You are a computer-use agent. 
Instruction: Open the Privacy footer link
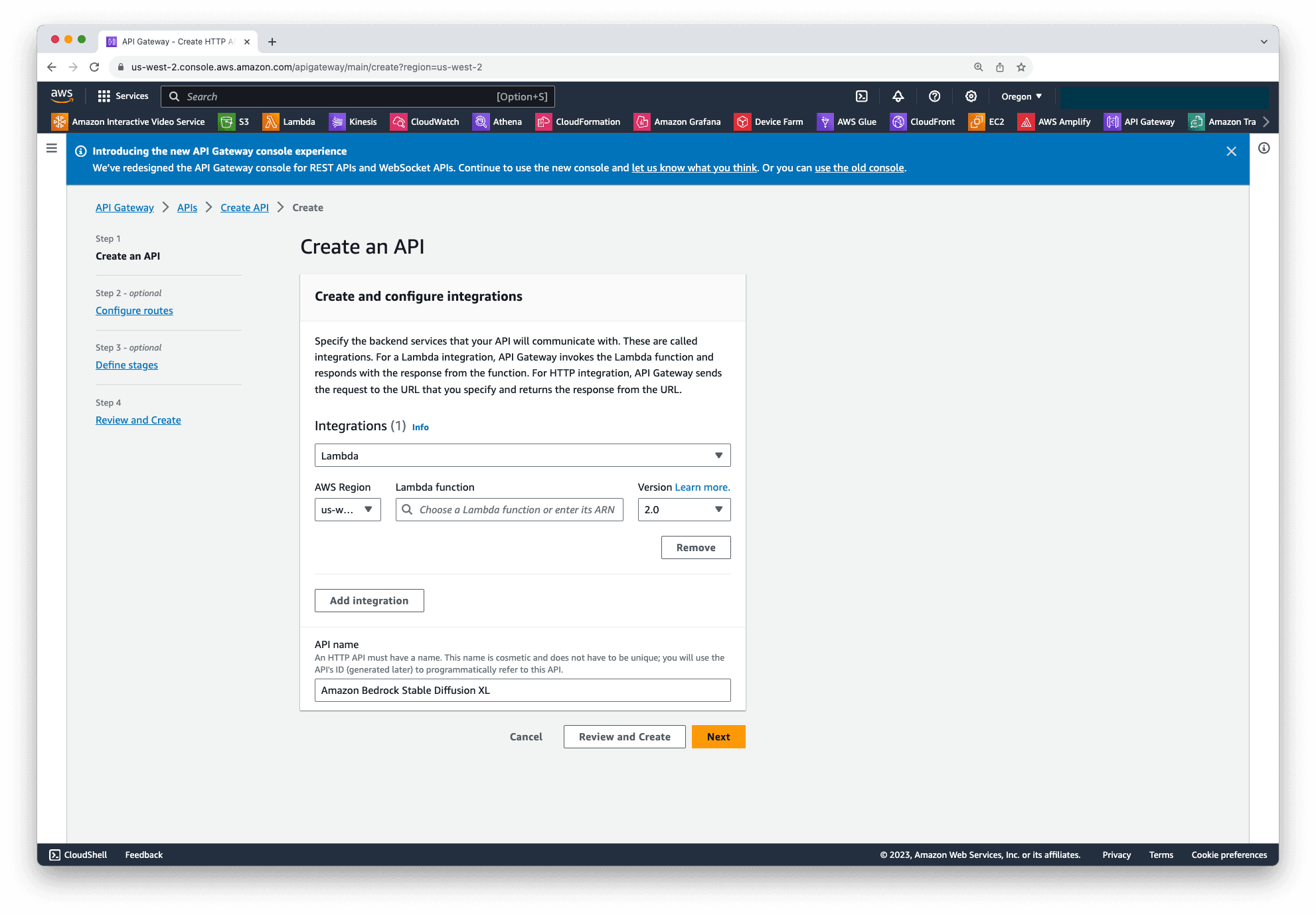tap(1117, 855)
